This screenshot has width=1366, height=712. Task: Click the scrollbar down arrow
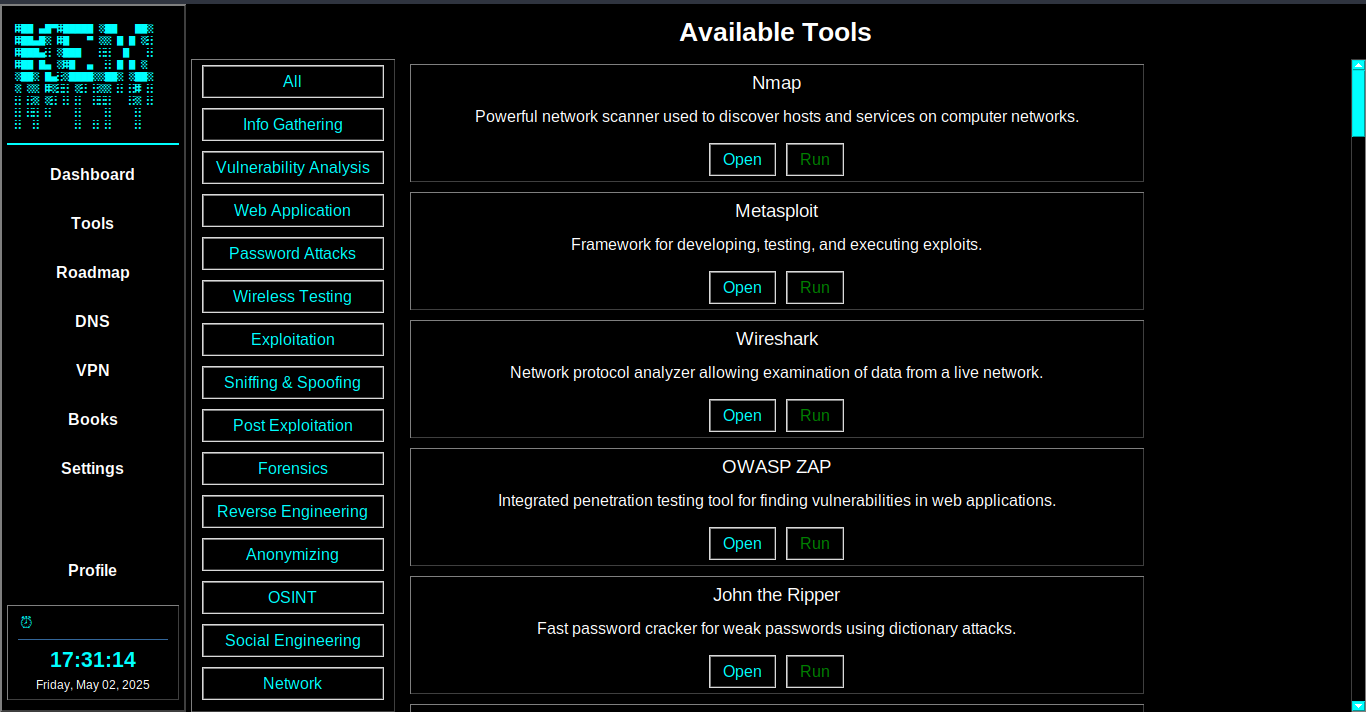(1358, 705)
